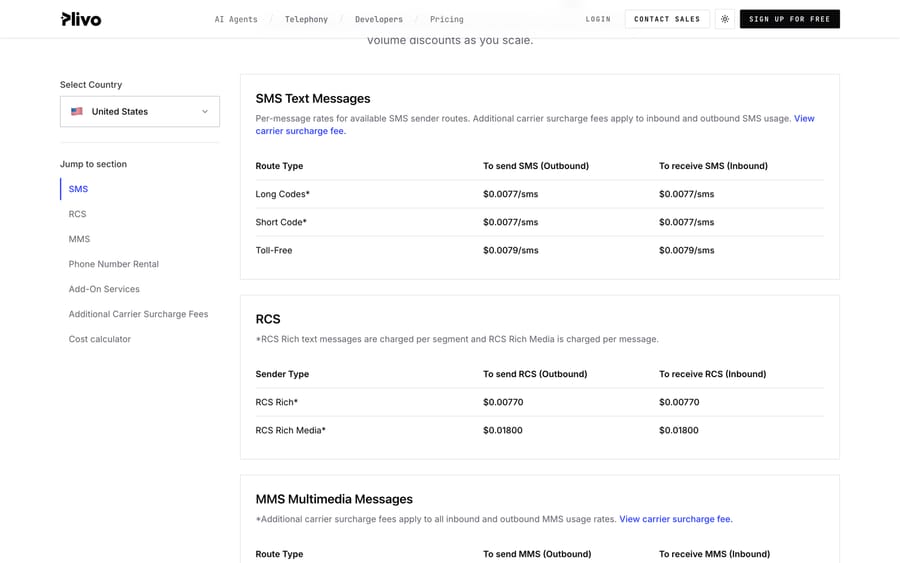Toggle the light/dark theme sun icon
This screenshot has width=900, height=563.
(725, 19)
